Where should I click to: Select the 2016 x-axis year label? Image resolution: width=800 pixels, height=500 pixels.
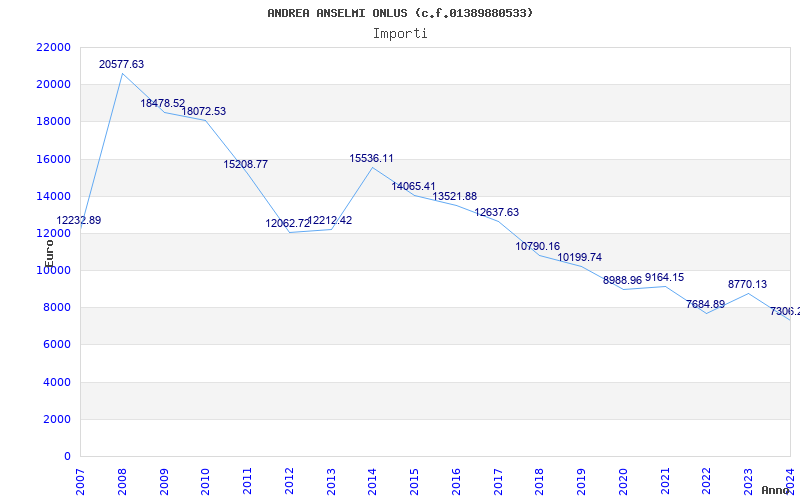pos(456,481)
